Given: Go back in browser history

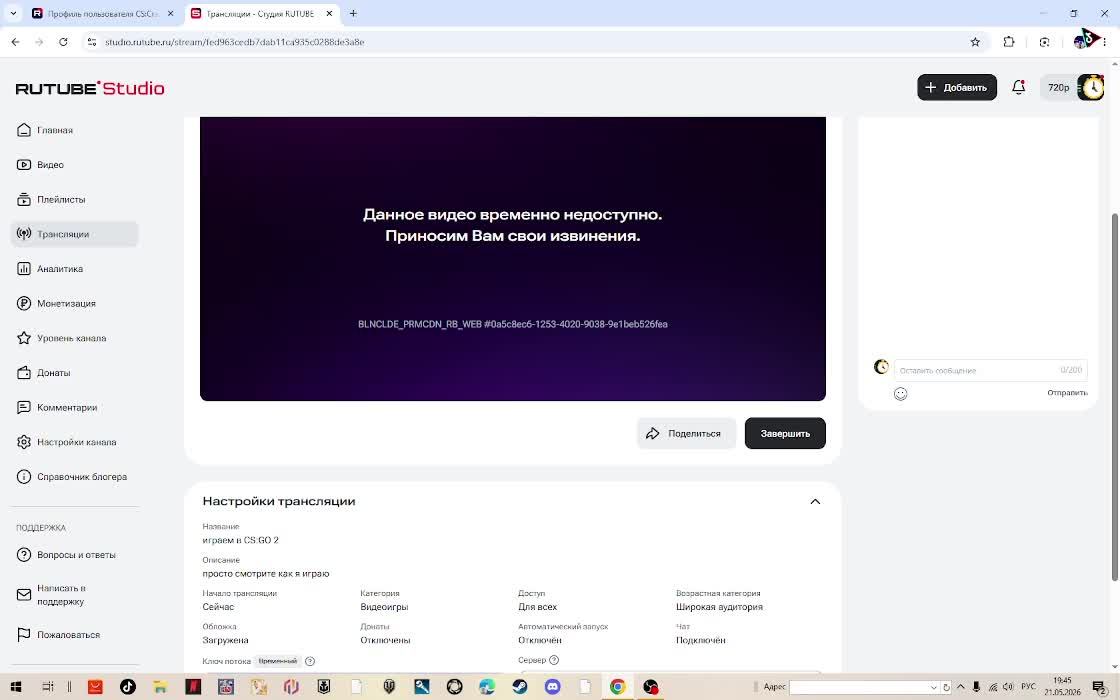Looking at the screenshot, I should click(16, 42).
